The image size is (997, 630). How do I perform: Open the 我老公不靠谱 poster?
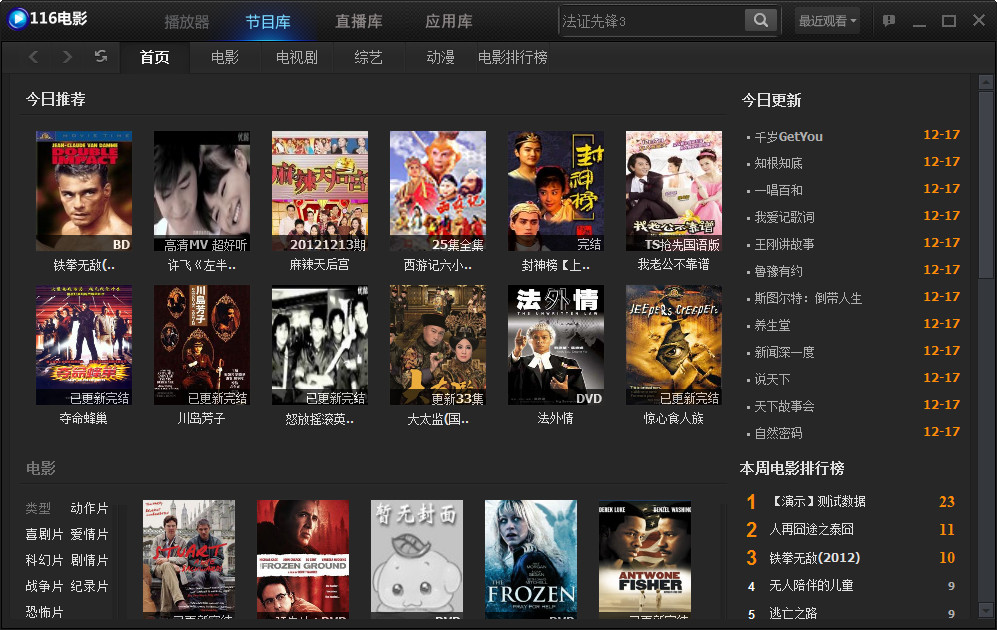click(674, 191)
